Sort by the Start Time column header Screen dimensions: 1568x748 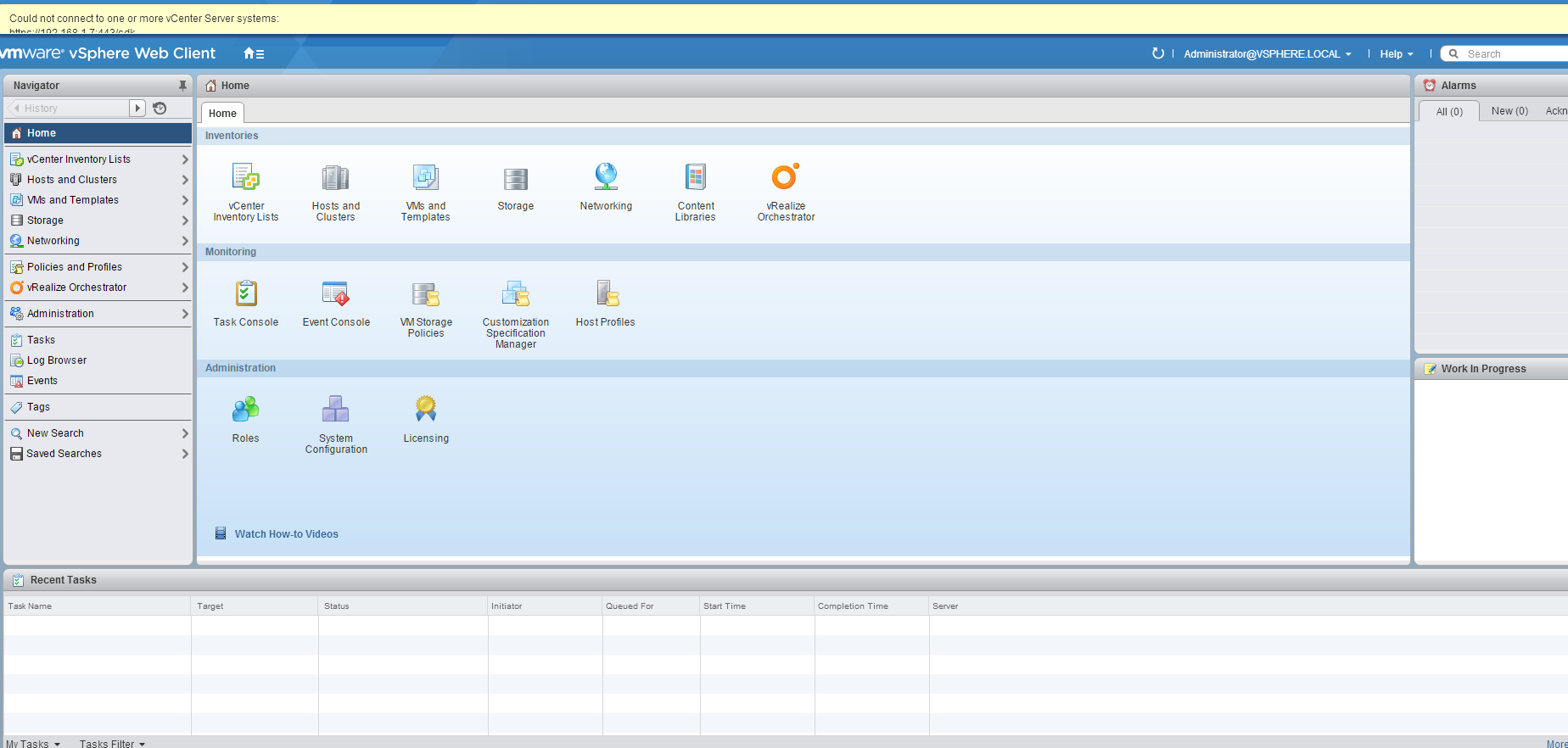(x=757, y=606)
